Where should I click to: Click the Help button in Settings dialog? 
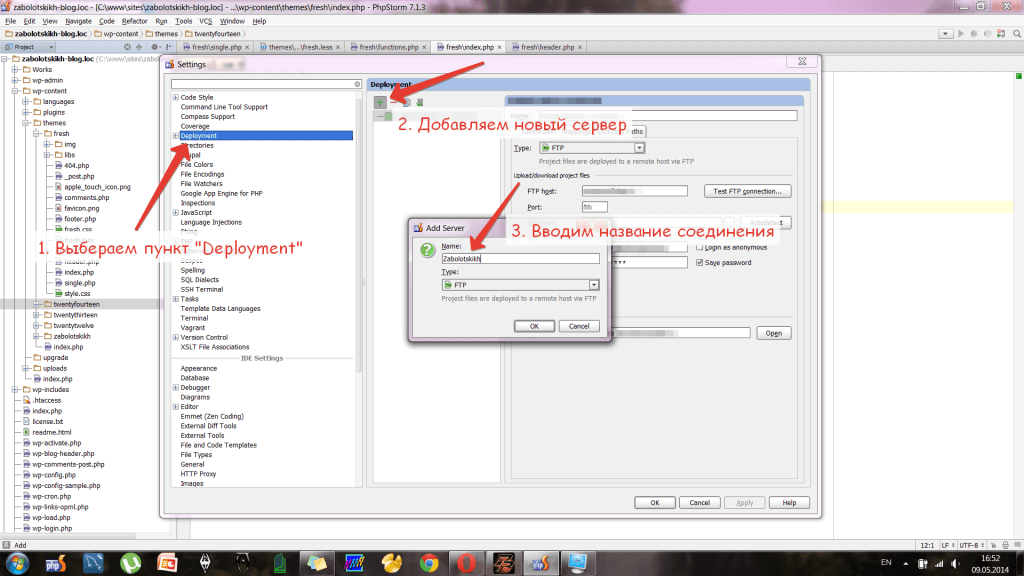(789, 503)
